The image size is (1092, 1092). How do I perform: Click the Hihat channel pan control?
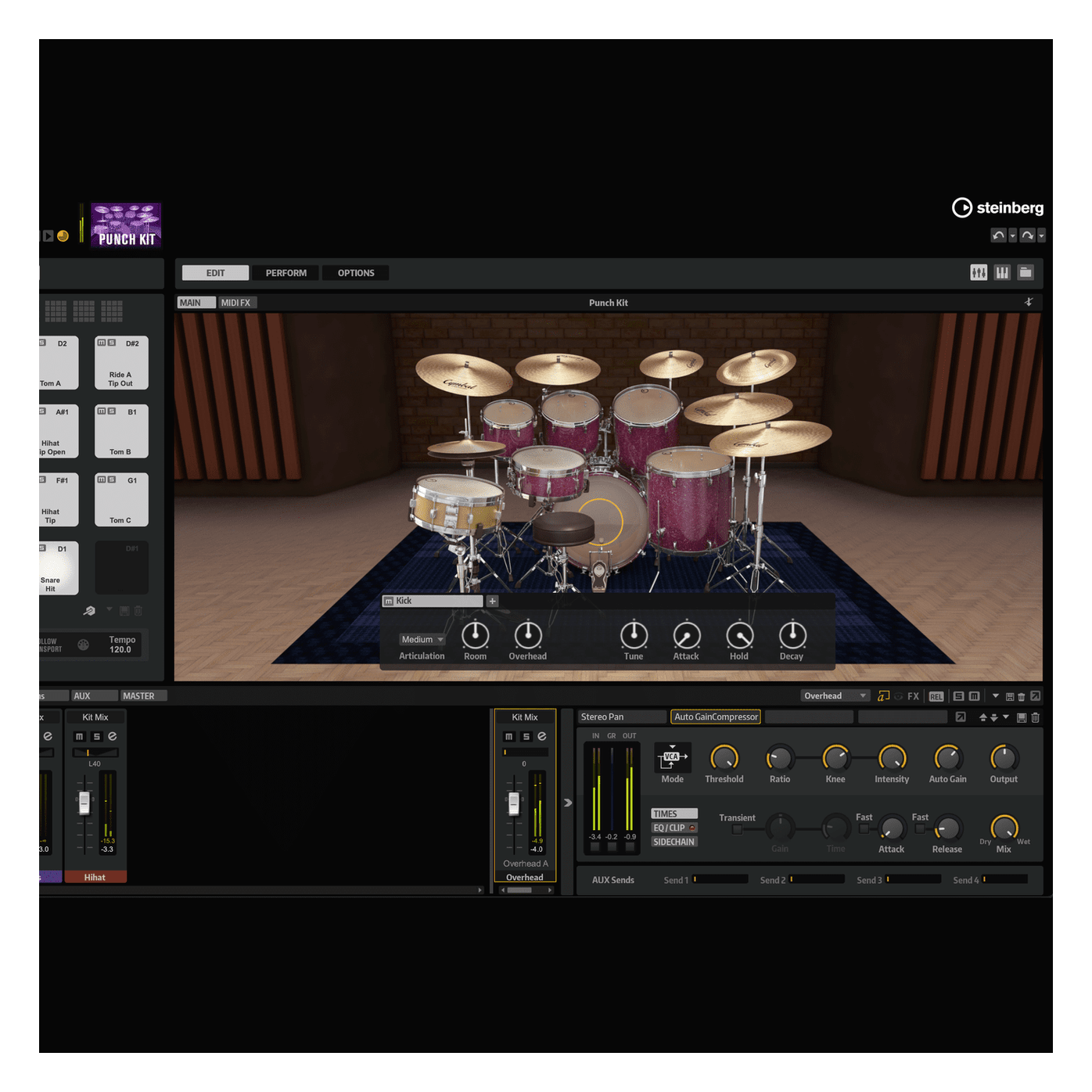(x=95, y=753)
